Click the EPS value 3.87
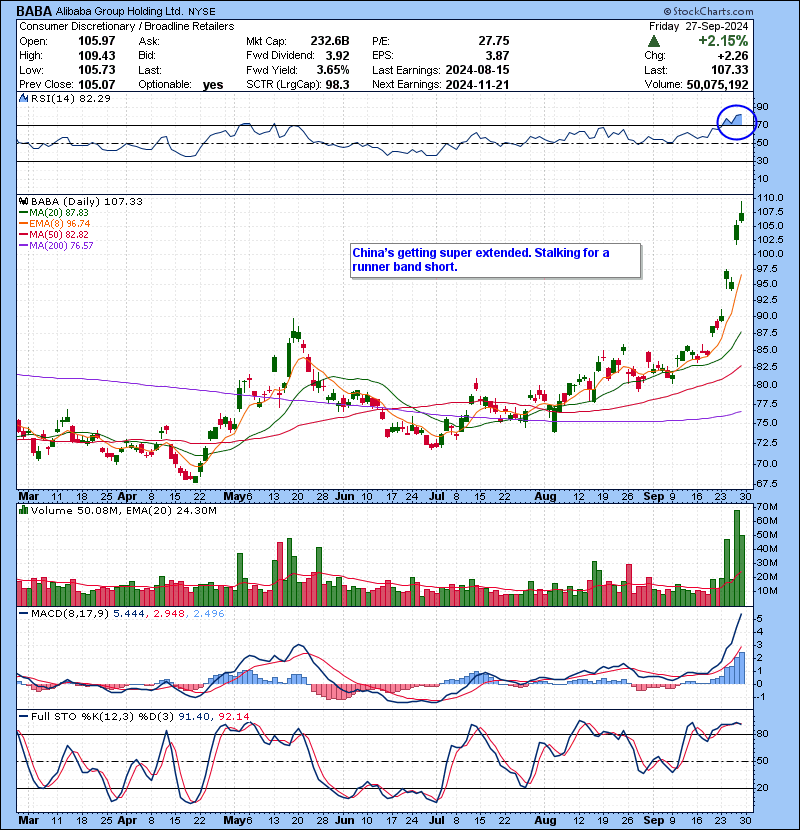Screen dimensions: 800x830 tap(497, 56)
